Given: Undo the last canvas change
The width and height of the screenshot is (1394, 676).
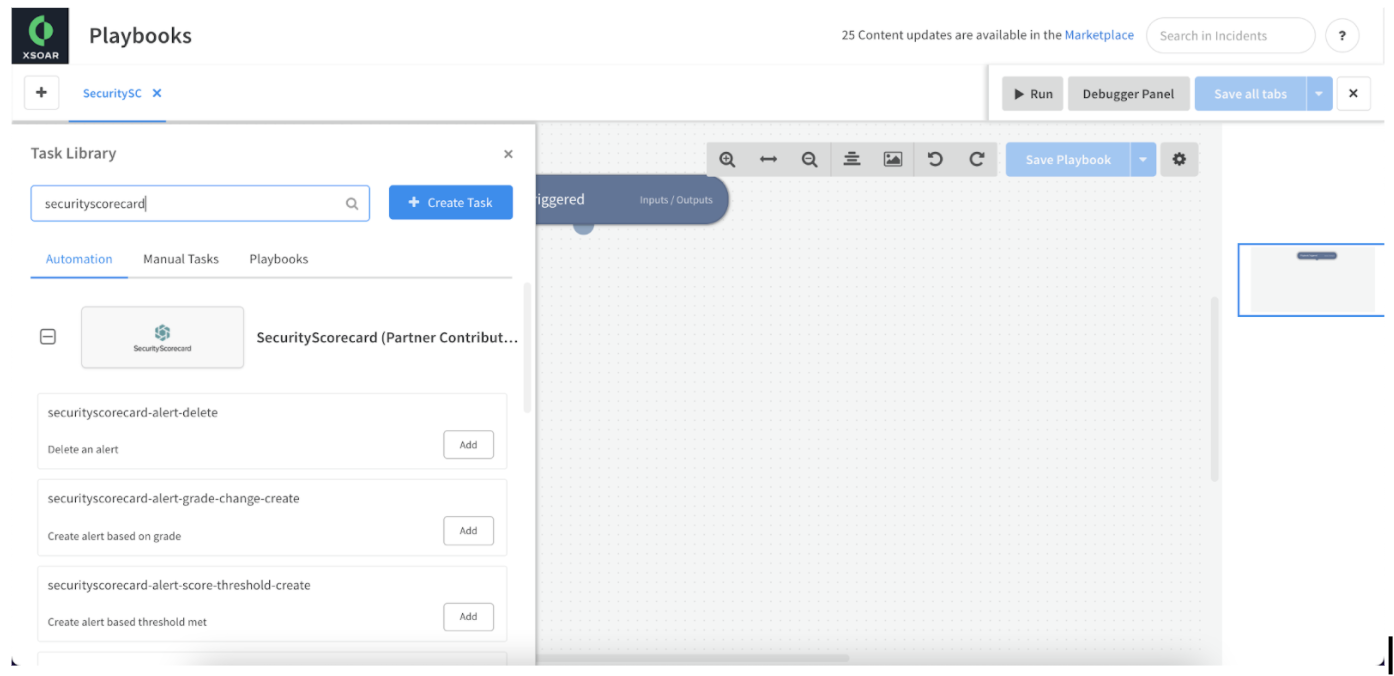Looking at the screenshot, I should tap(935, 159).
